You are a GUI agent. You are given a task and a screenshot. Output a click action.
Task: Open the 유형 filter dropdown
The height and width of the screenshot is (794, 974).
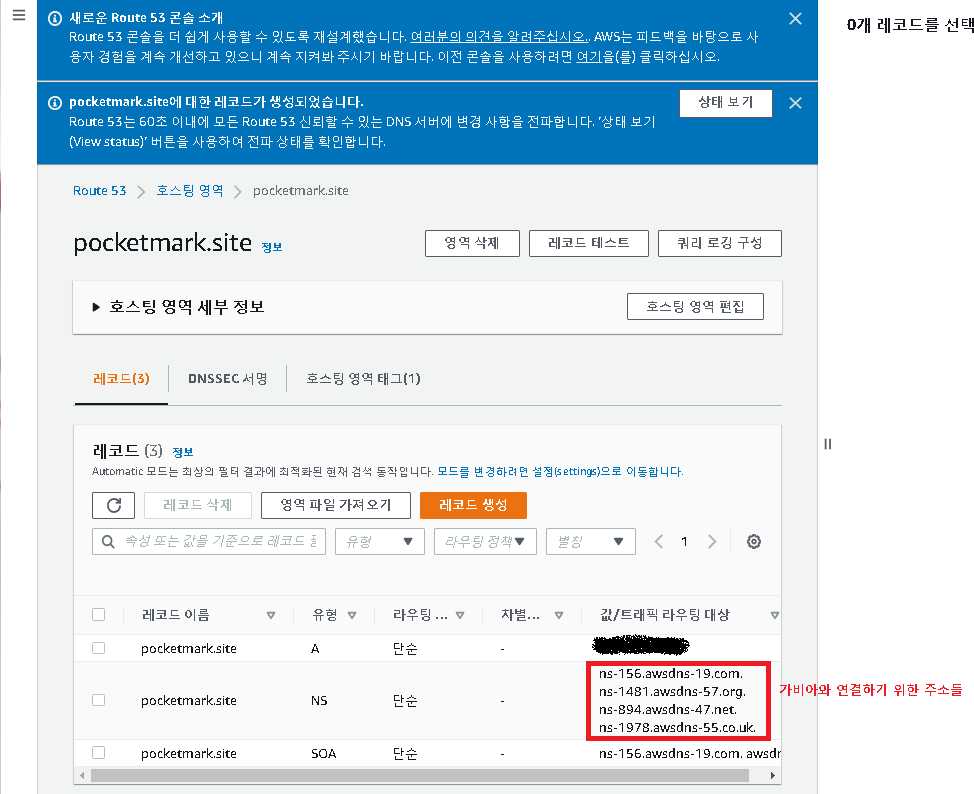(380, 542)
